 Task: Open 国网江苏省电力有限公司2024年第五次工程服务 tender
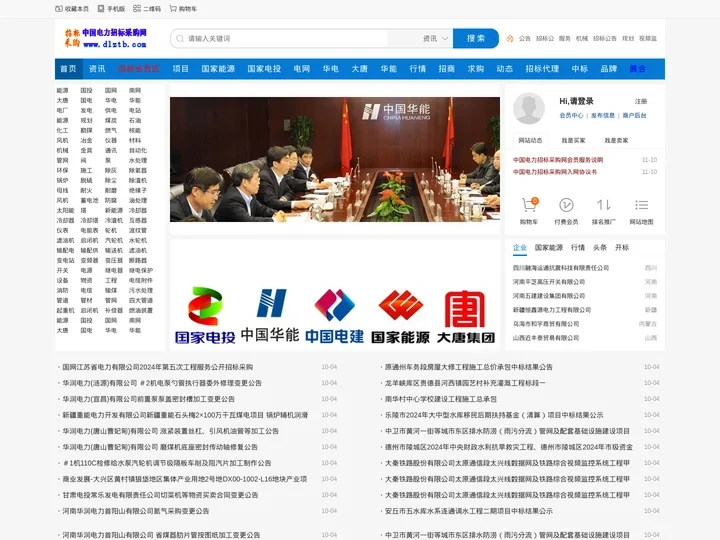(158, 367)
